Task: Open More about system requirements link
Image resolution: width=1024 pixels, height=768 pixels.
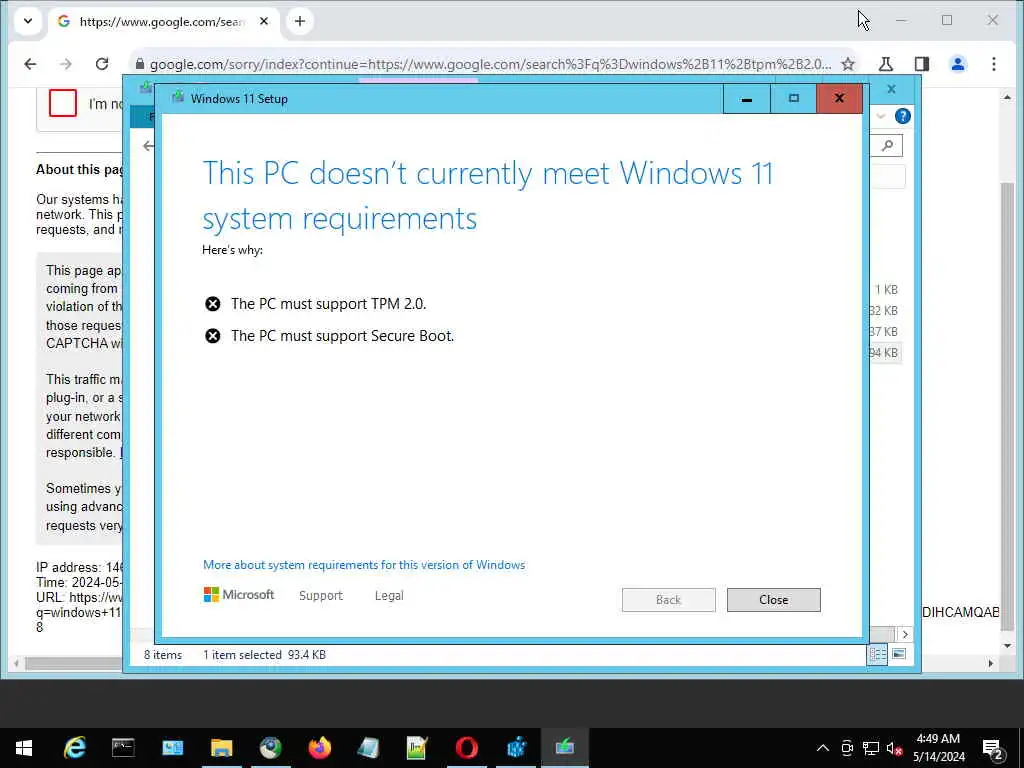Action: [364, 565]
